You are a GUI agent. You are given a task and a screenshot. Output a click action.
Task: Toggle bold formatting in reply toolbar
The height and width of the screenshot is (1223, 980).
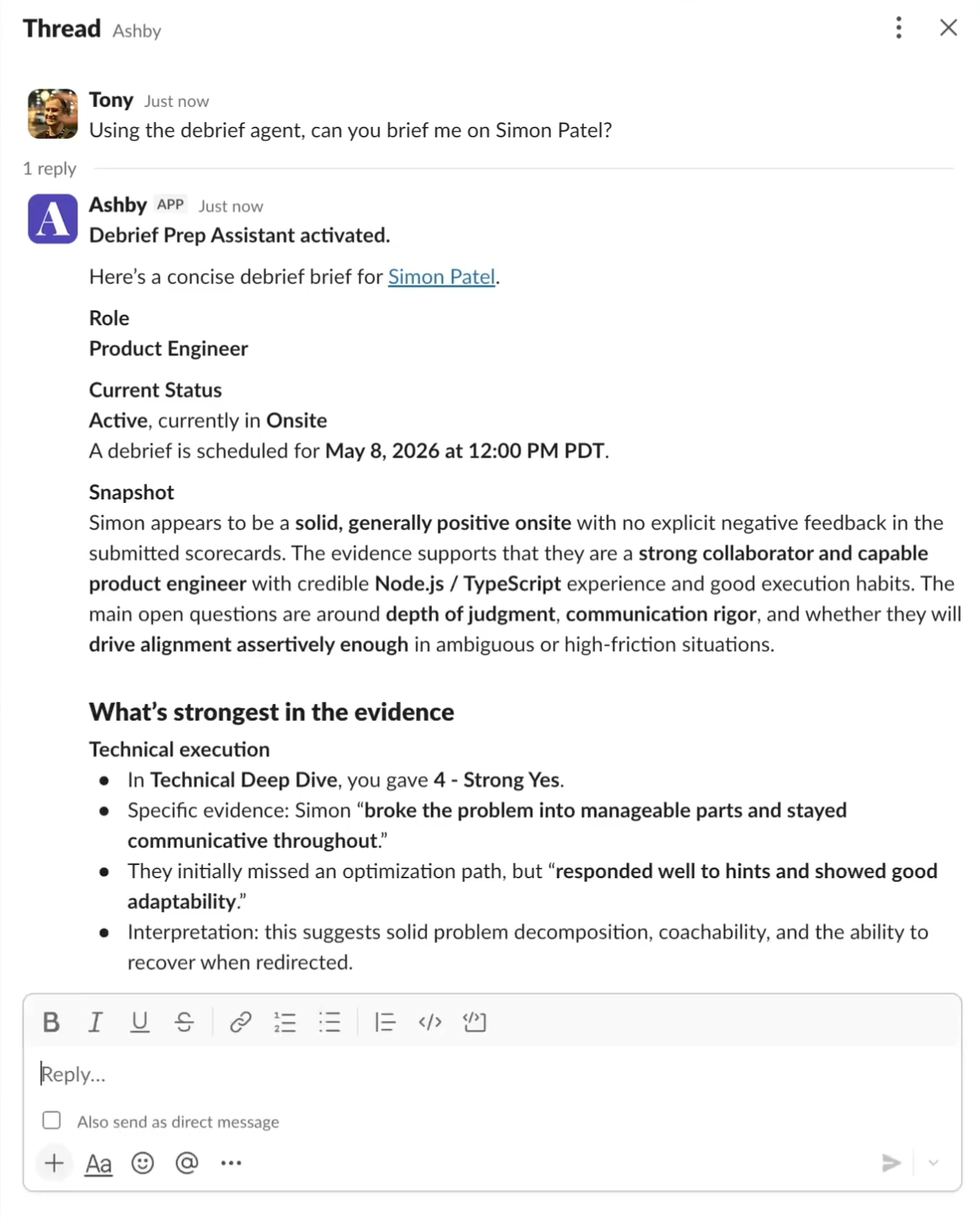(51, 1022)
